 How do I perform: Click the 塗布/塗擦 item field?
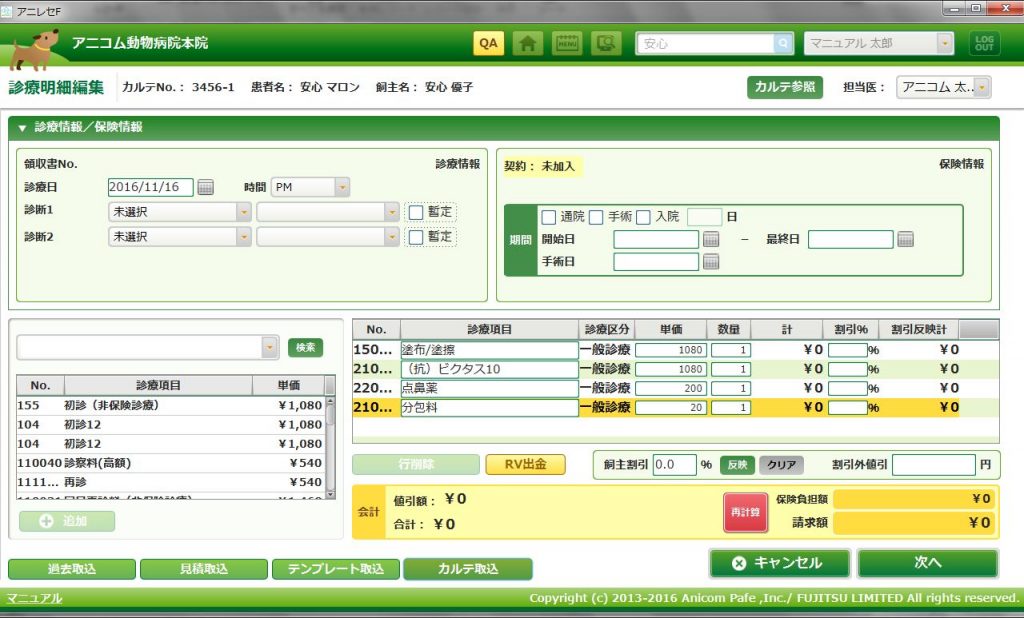pyautogui.click(x=490, y=350)
